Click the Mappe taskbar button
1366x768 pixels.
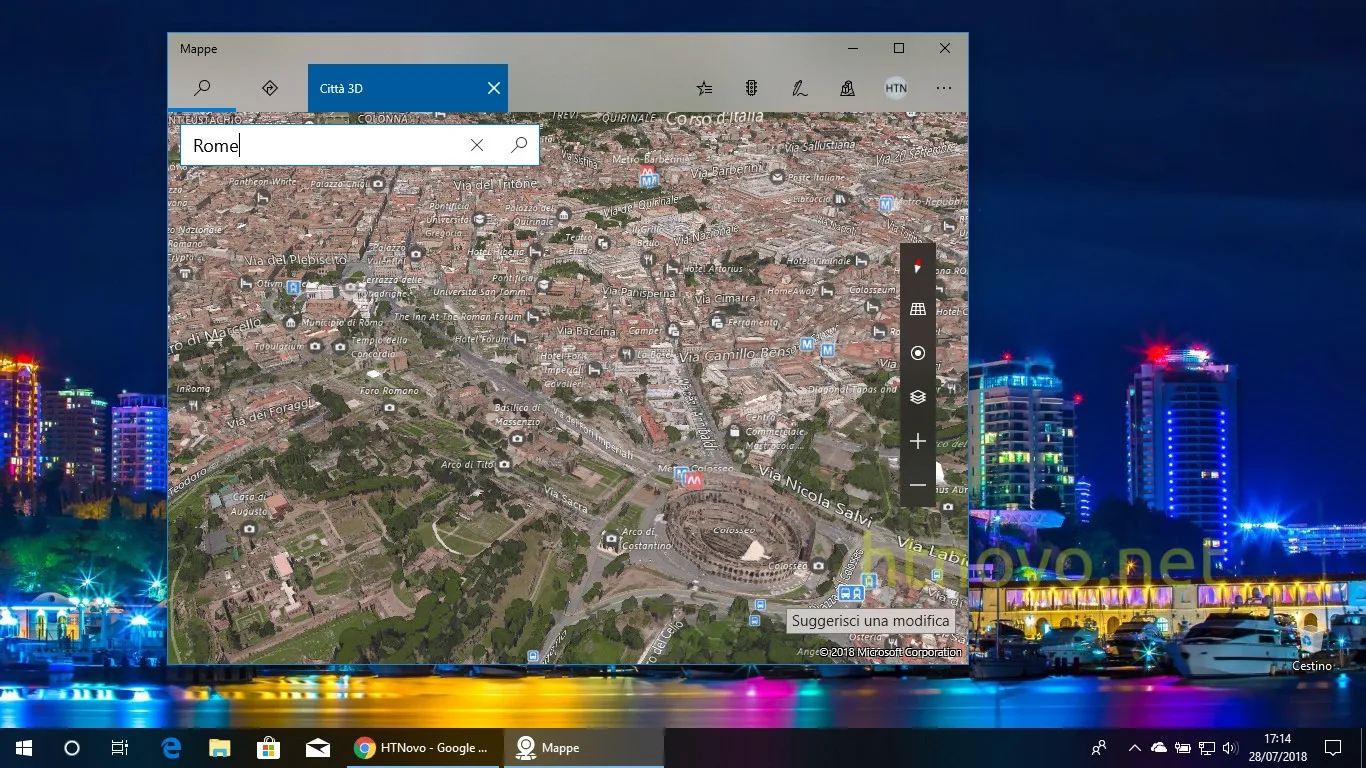click(x=584, y=747)
